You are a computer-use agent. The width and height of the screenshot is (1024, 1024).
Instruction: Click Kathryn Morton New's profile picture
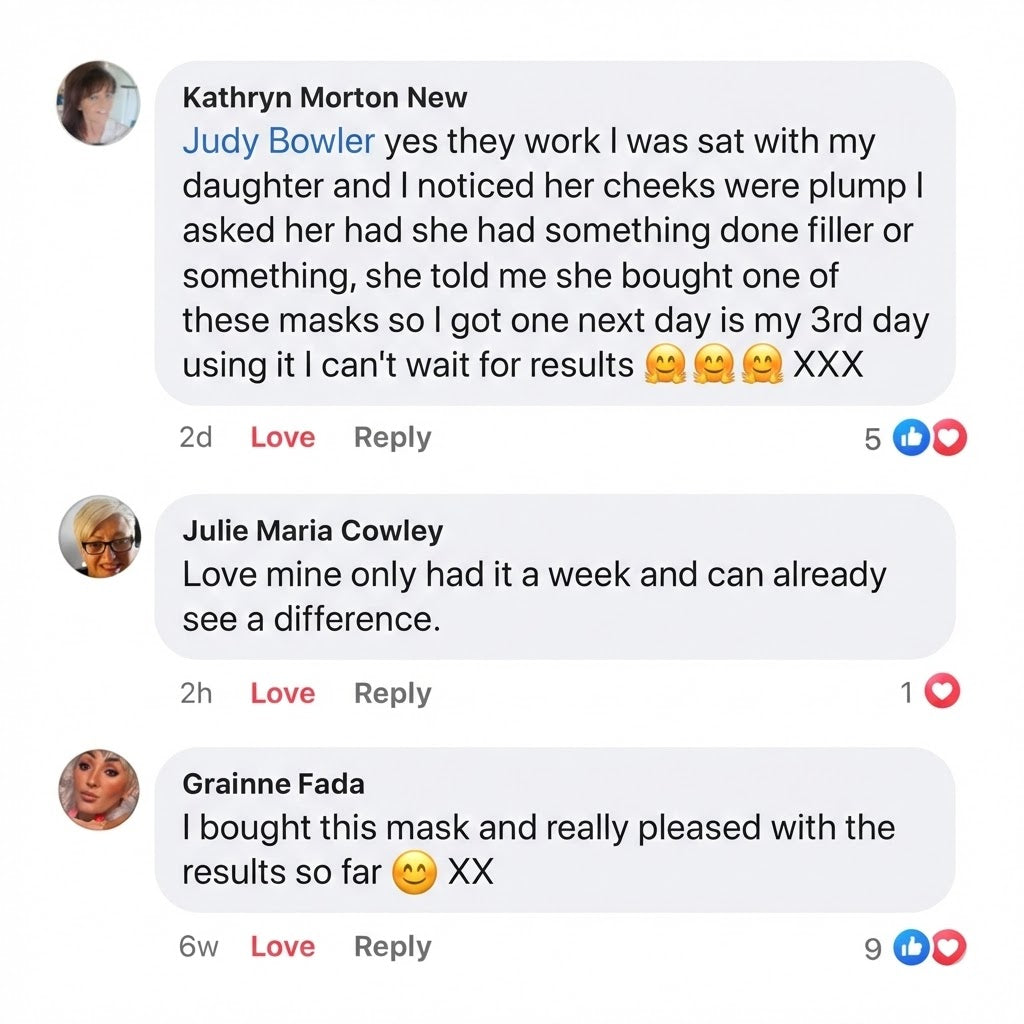tap(97, 103)
